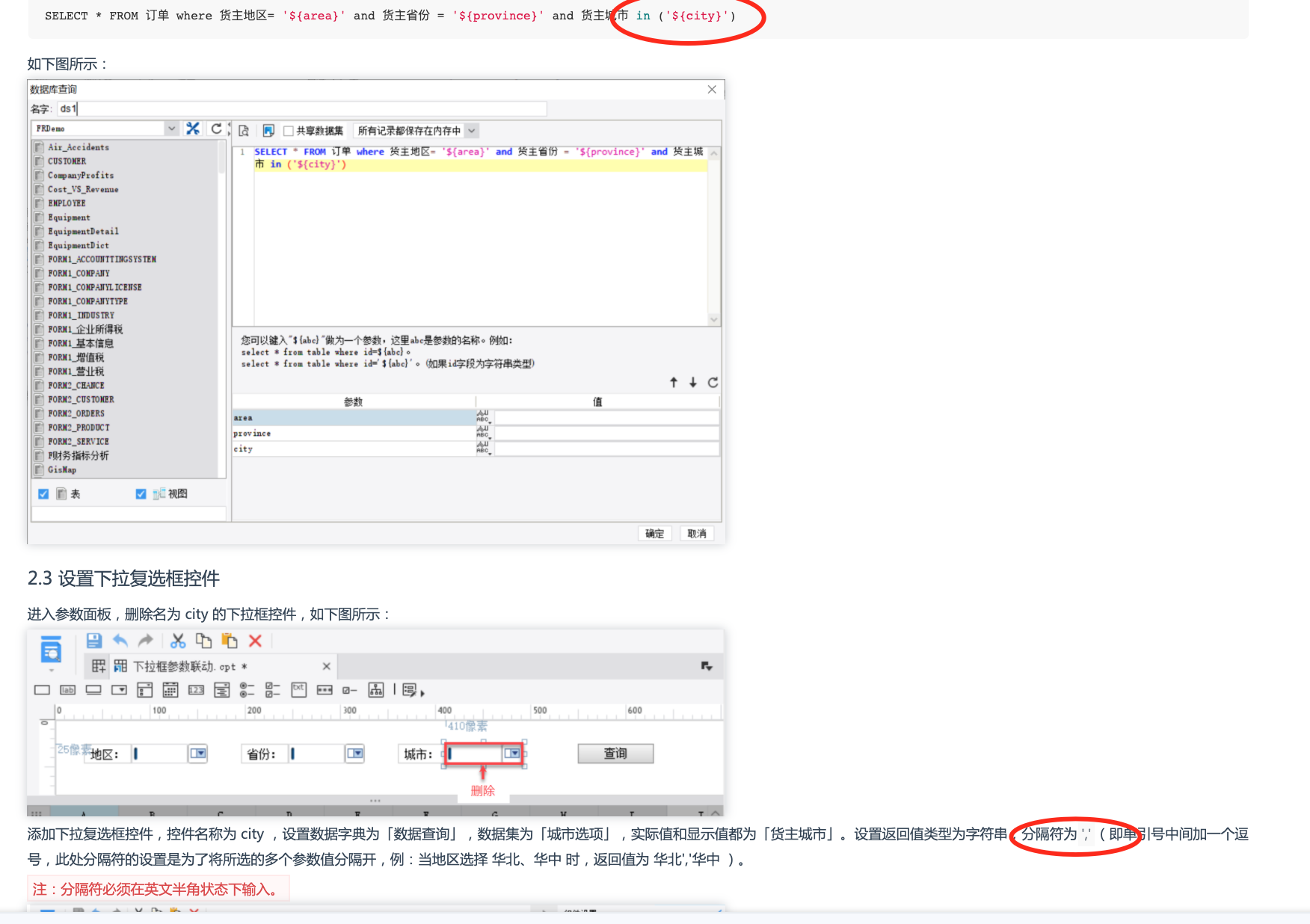
Task: Select the single checkbox widget icon
Action: point(349,690)
